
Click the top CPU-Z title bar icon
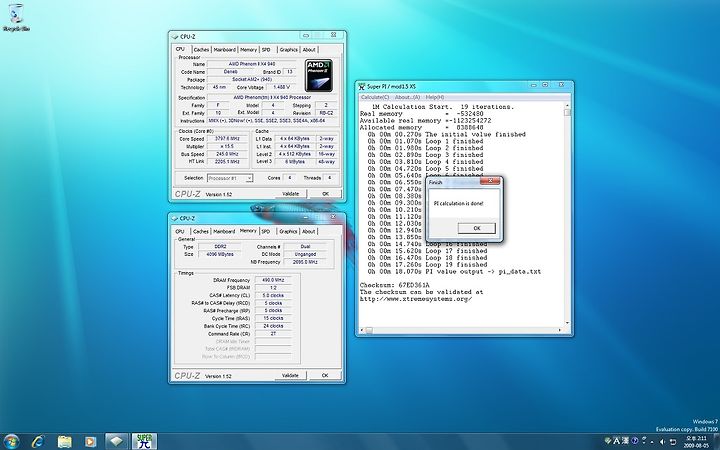(175, 36)
